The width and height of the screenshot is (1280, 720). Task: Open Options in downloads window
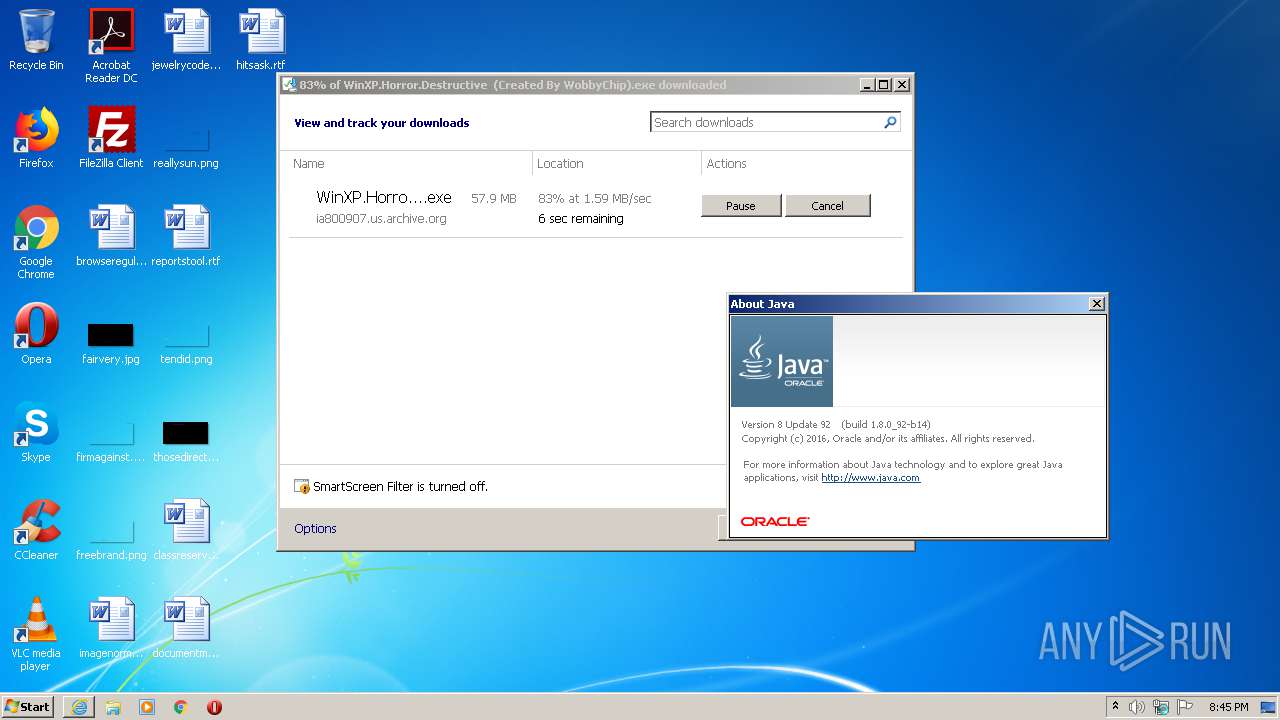tap(315, 528)
